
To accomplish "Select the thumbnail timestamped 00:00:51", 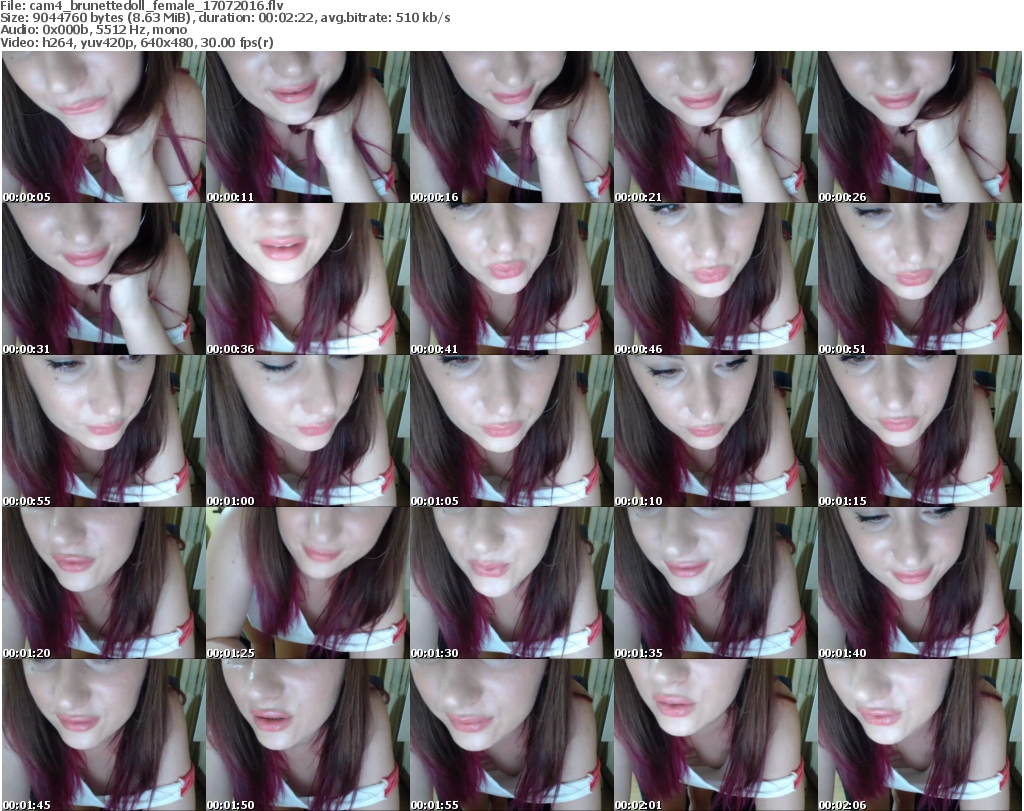I will click(x=920, y=279).
